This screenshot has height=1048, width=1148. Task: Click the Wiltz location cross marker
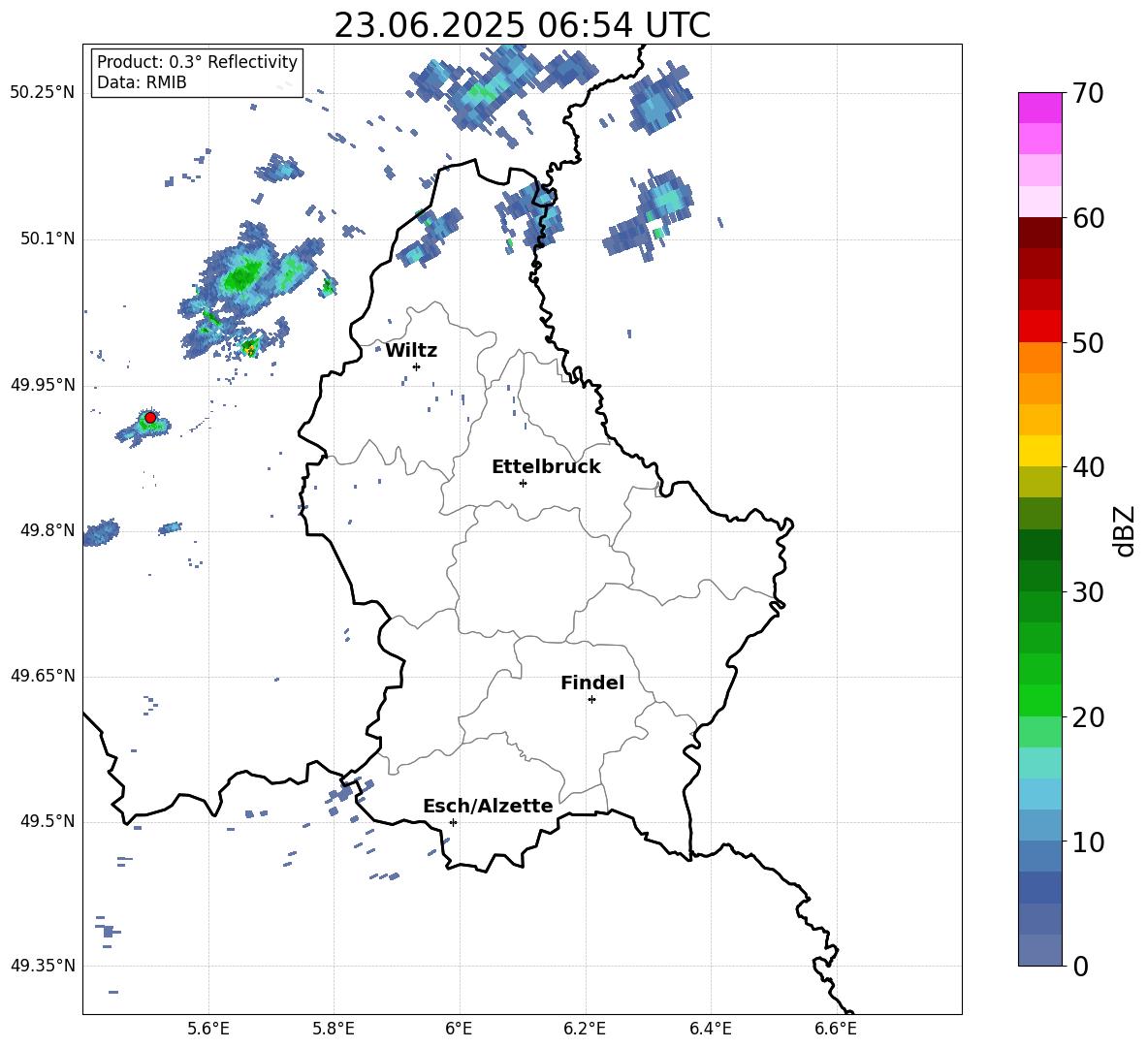416,366
